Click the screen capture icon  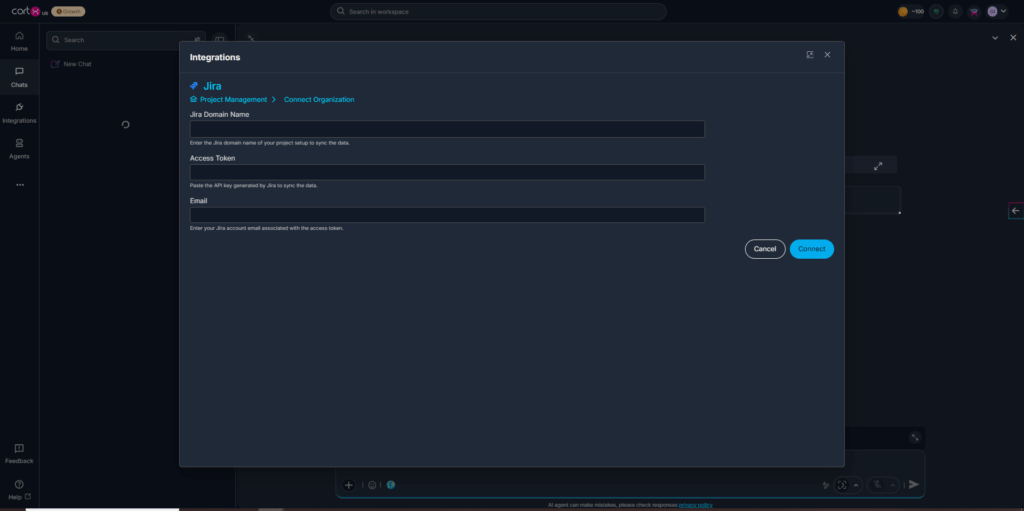842,485
